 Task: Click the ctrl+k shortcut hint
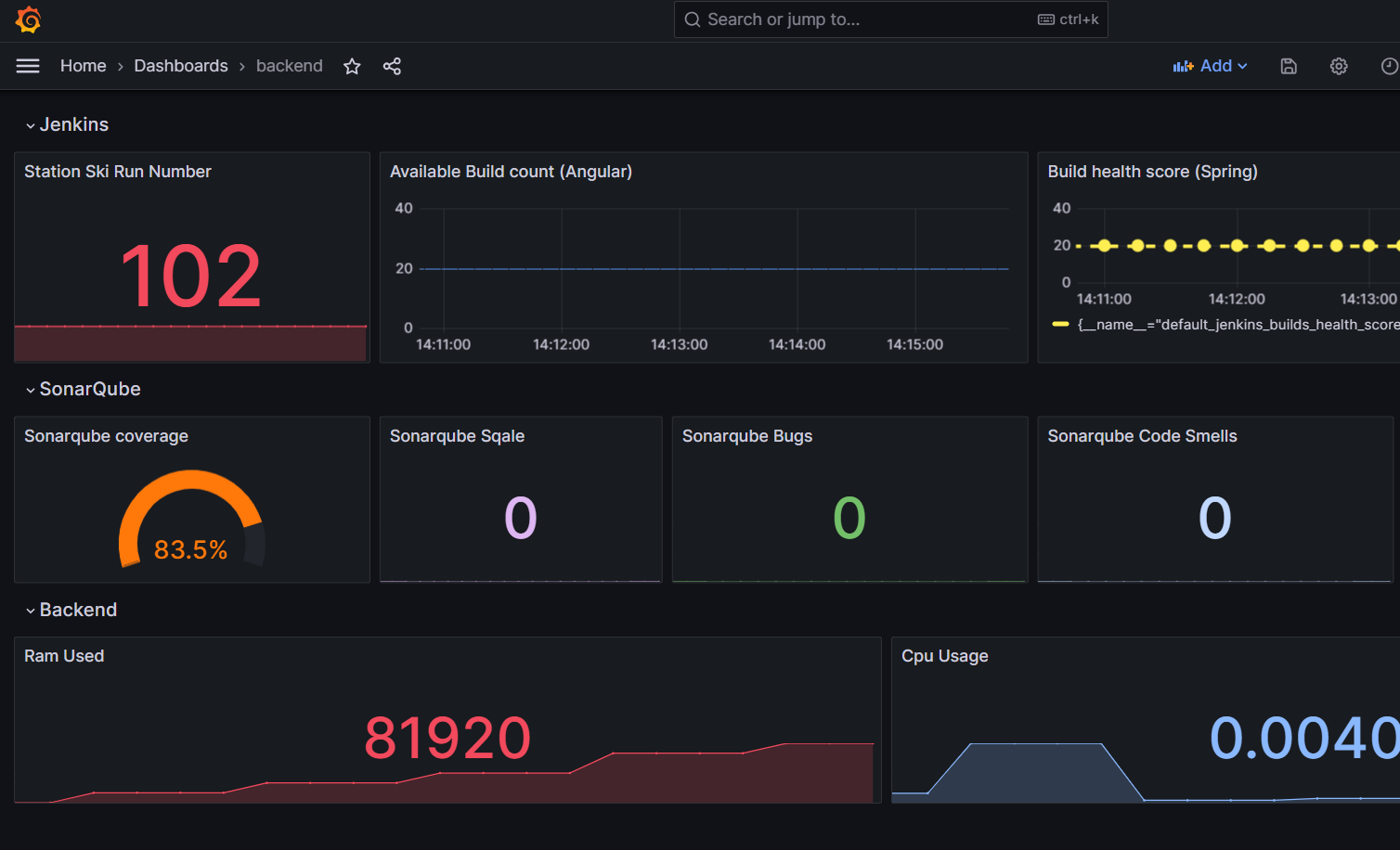[1069, 19]
